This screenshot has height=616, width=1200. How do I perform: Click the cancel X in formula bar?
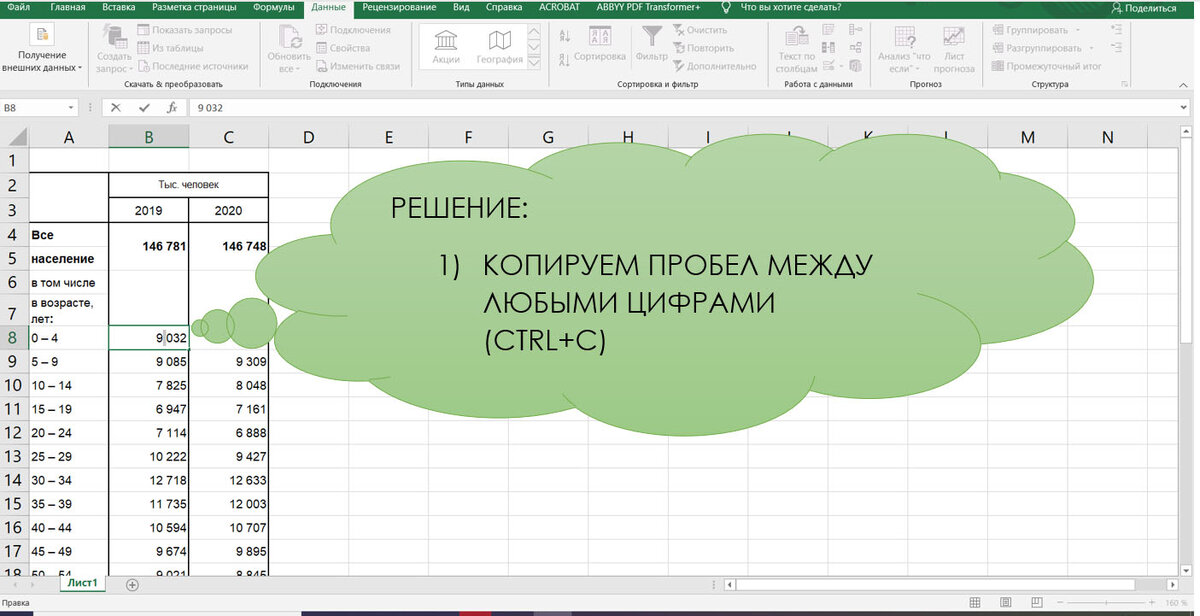click(116, 107)
